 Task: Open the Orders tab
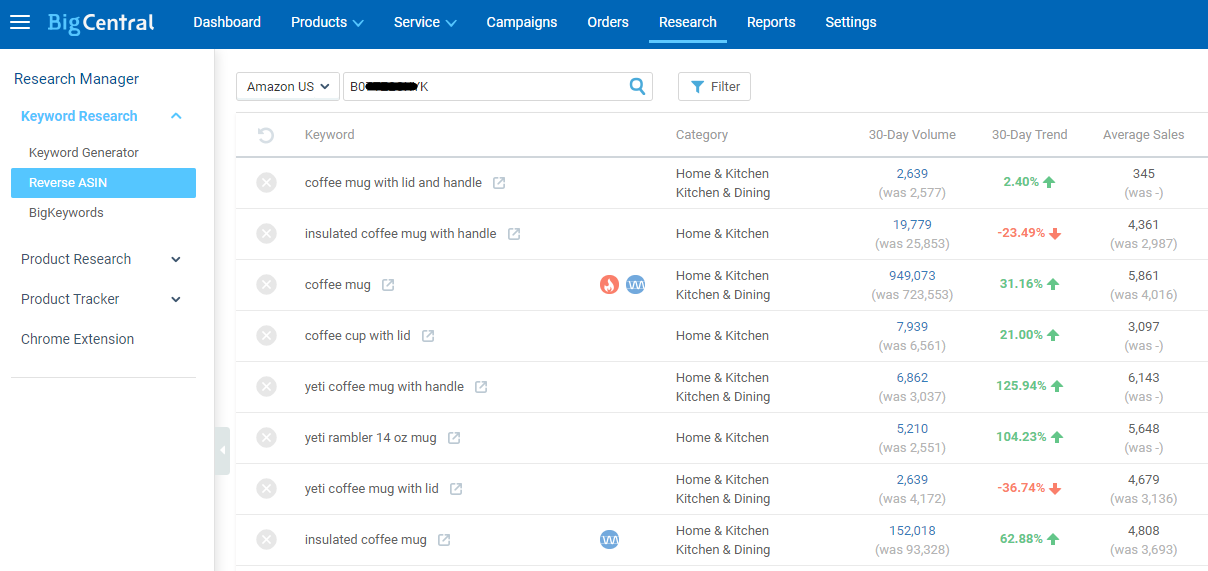(x=608, y=22)
